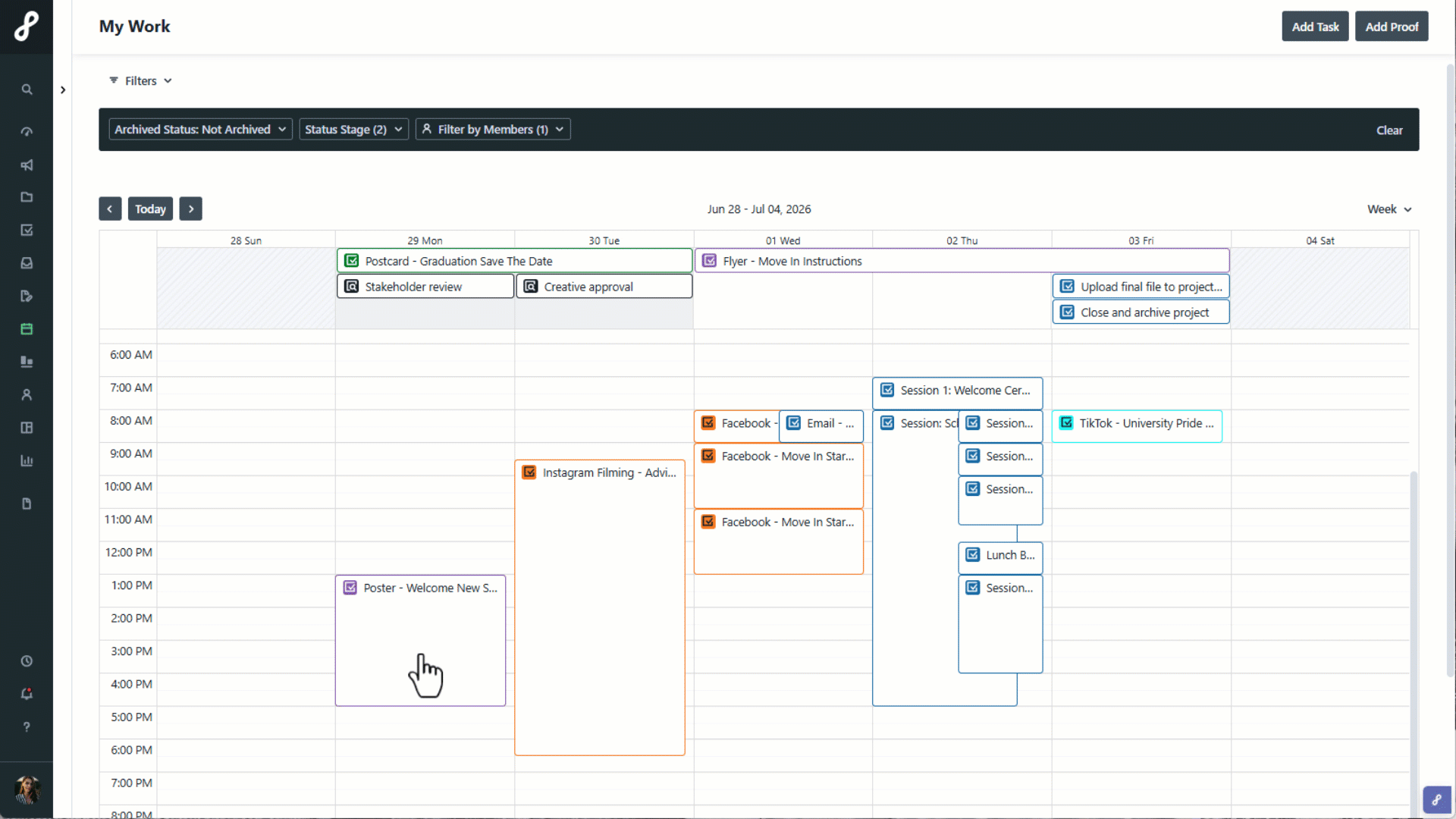This screenshot has width=1456, height=819.
Task: Open the help question mark icon
Action: [27, 726]
